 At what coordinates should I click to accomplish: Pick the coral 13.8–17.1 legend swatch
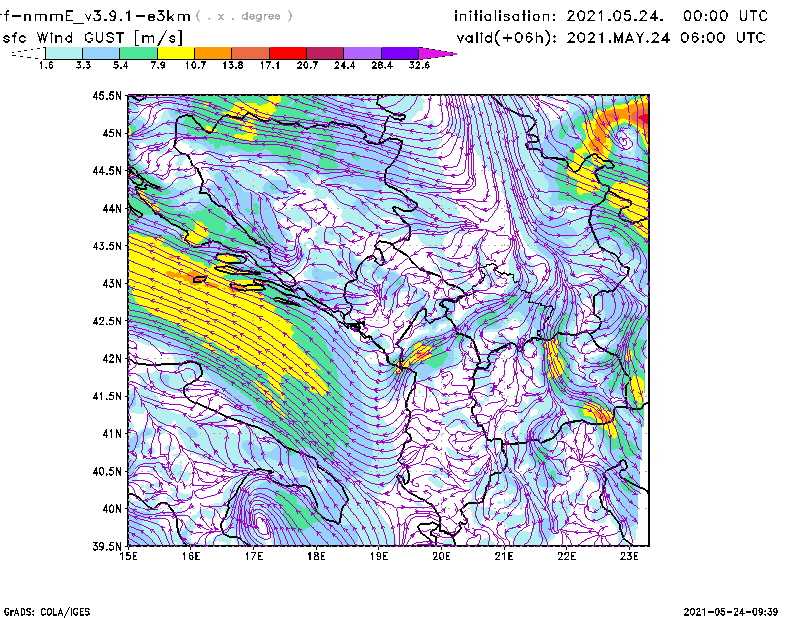coord(251,53)
